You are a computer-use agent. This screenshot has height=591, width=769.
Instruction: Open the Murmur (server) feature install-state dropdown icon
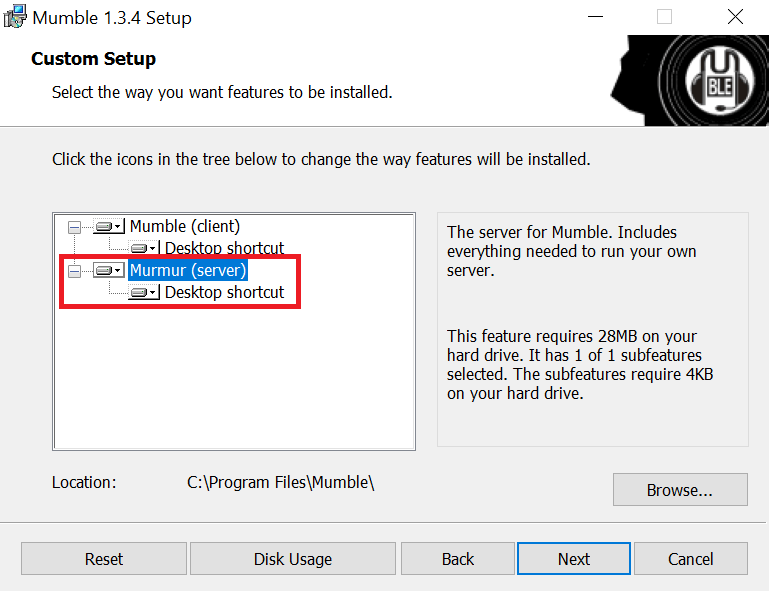(x=109, y=270)
